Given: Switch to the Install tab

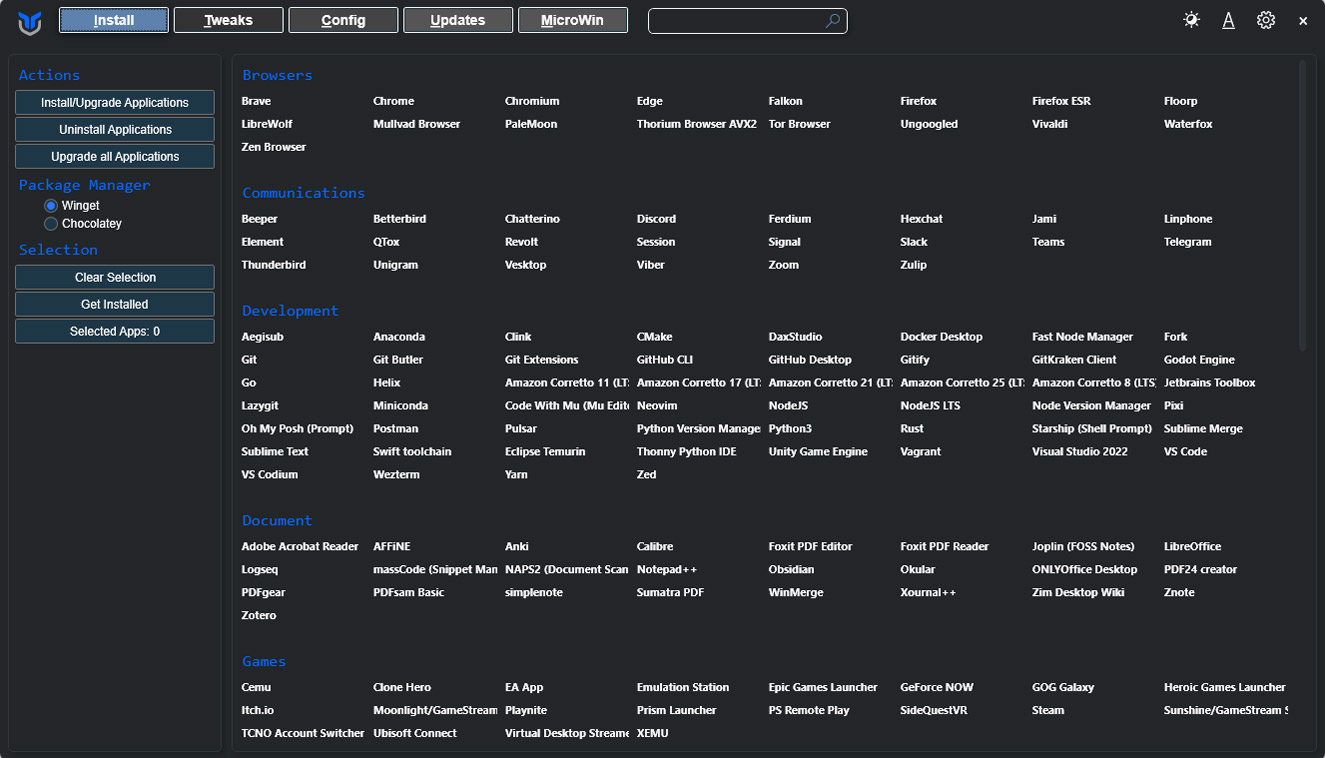Looking at the screenshot, I should [x=114, y=20].
